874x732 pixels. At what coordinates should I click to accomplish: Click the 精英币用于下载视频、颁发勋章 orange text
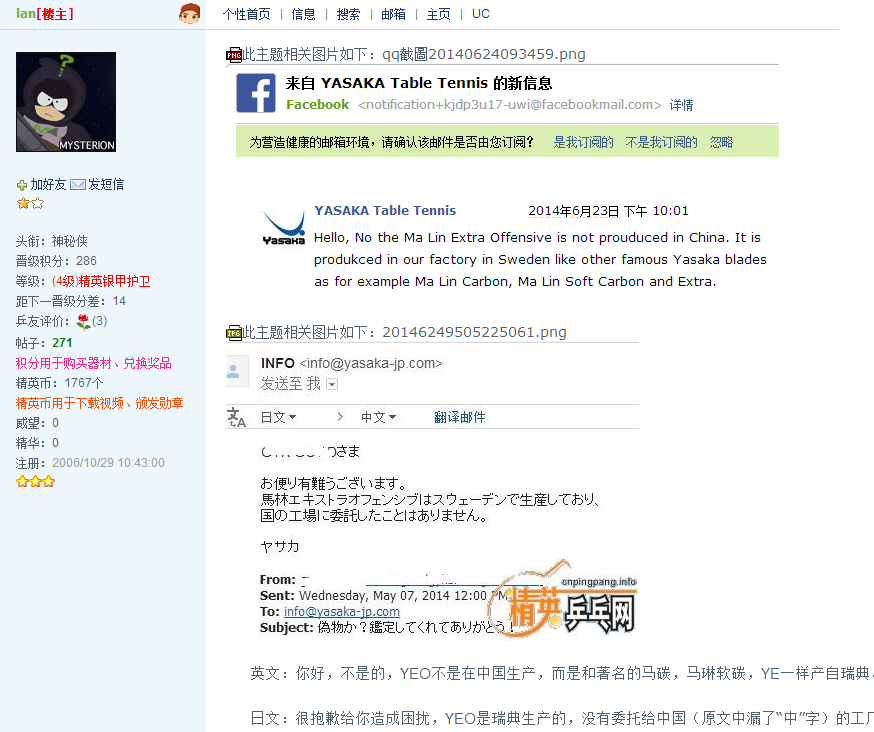click(99, 403)
